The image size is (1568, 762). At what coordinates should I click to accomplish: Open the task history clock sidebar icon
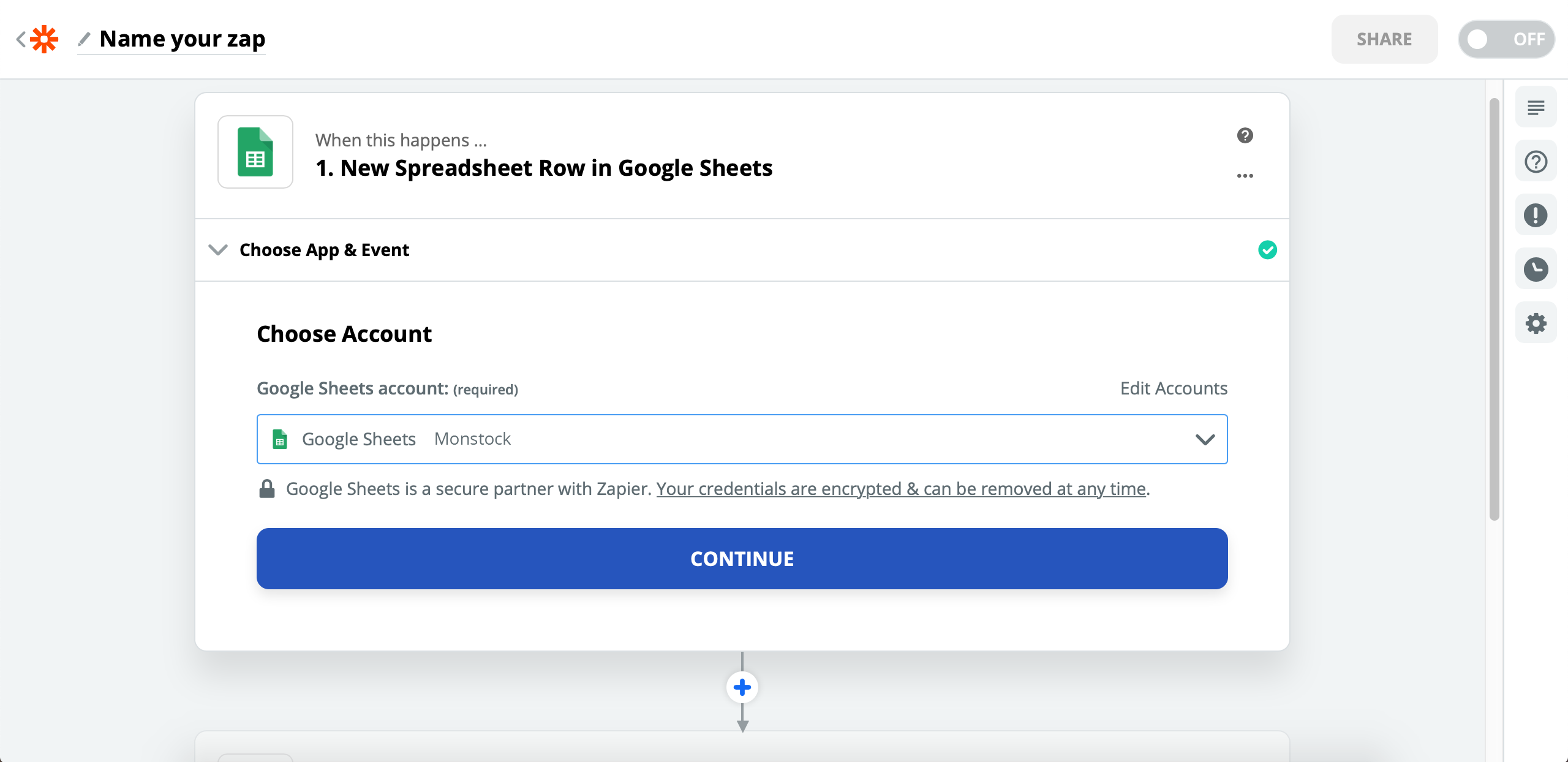(x=1536, y=270)
